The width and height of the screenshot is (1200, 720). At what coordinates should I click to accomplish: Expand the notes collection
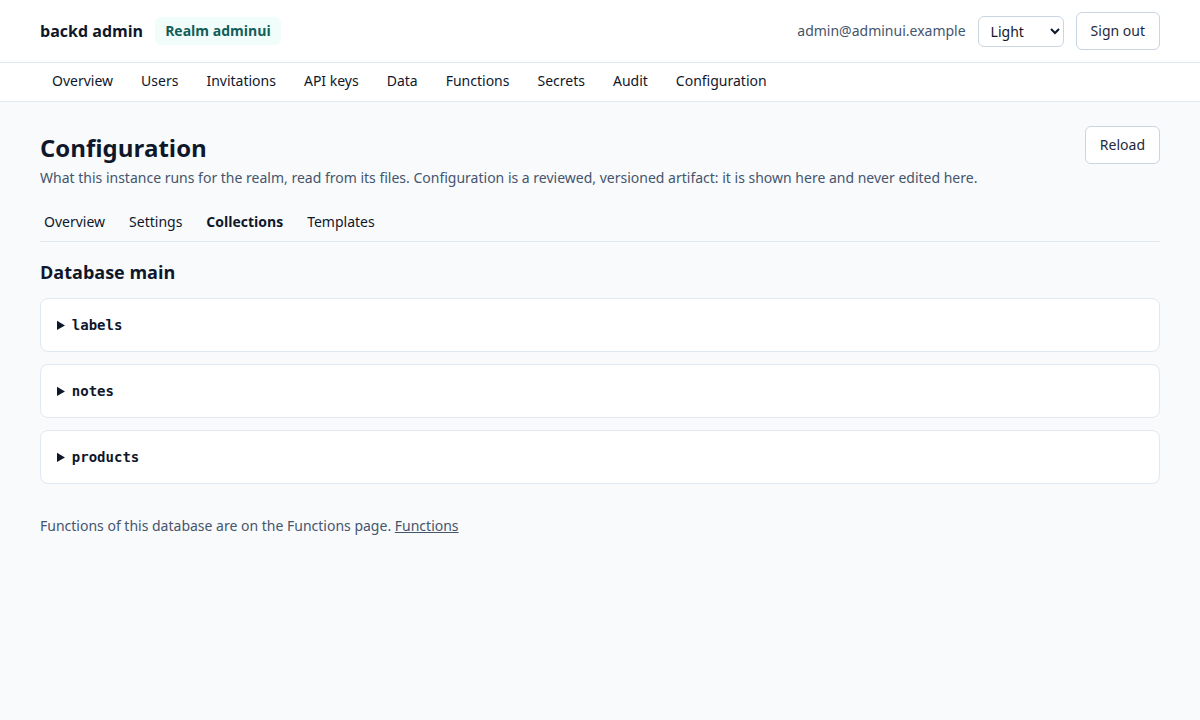(599, 391)
